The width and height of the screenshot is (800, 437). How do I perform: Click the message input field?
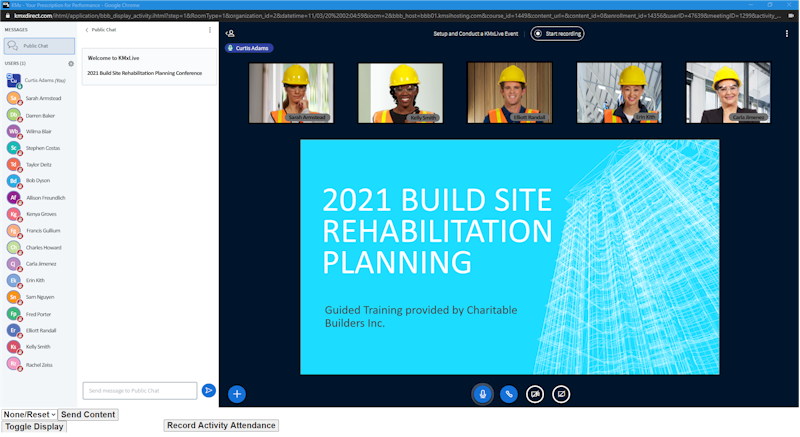[x=140, y=391]
